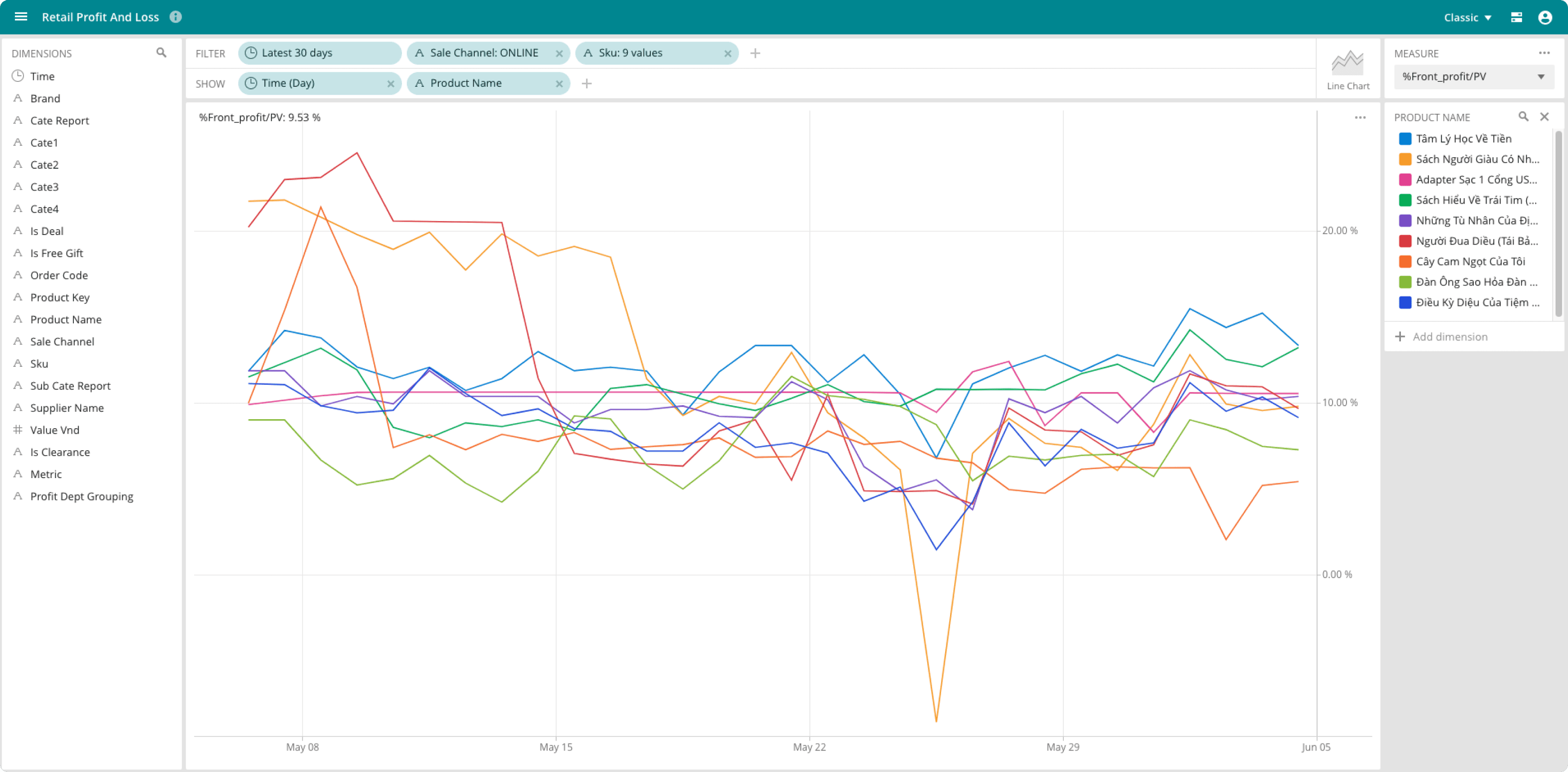This screenshot has height=772, width=1568.
Task: Search dimensions with the magnifier icon
Action: [161, 53]
